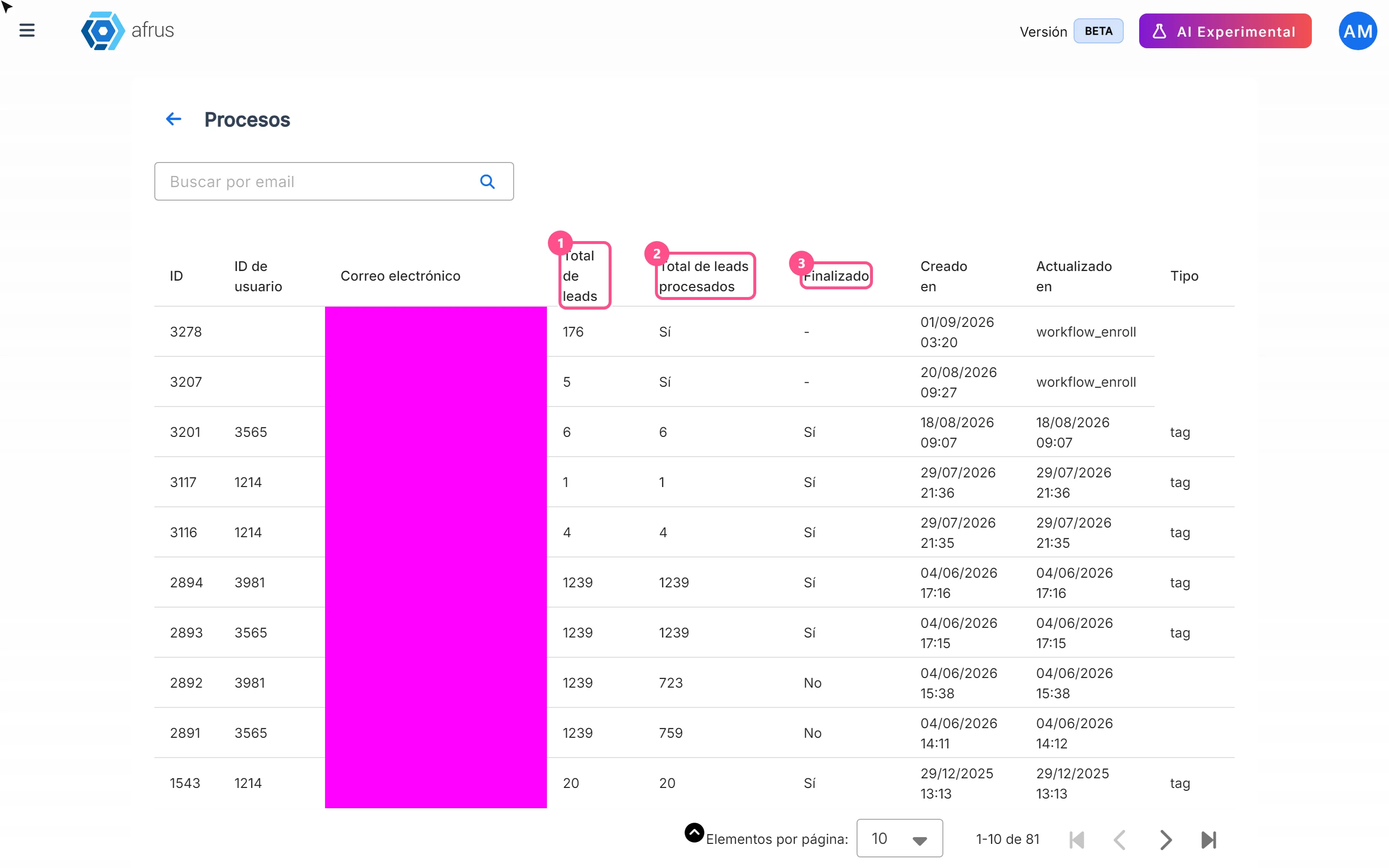Click the 759 processed leads value
Image resolution: width=1389 pixels, height=868 pixels.
coord(671,733)
